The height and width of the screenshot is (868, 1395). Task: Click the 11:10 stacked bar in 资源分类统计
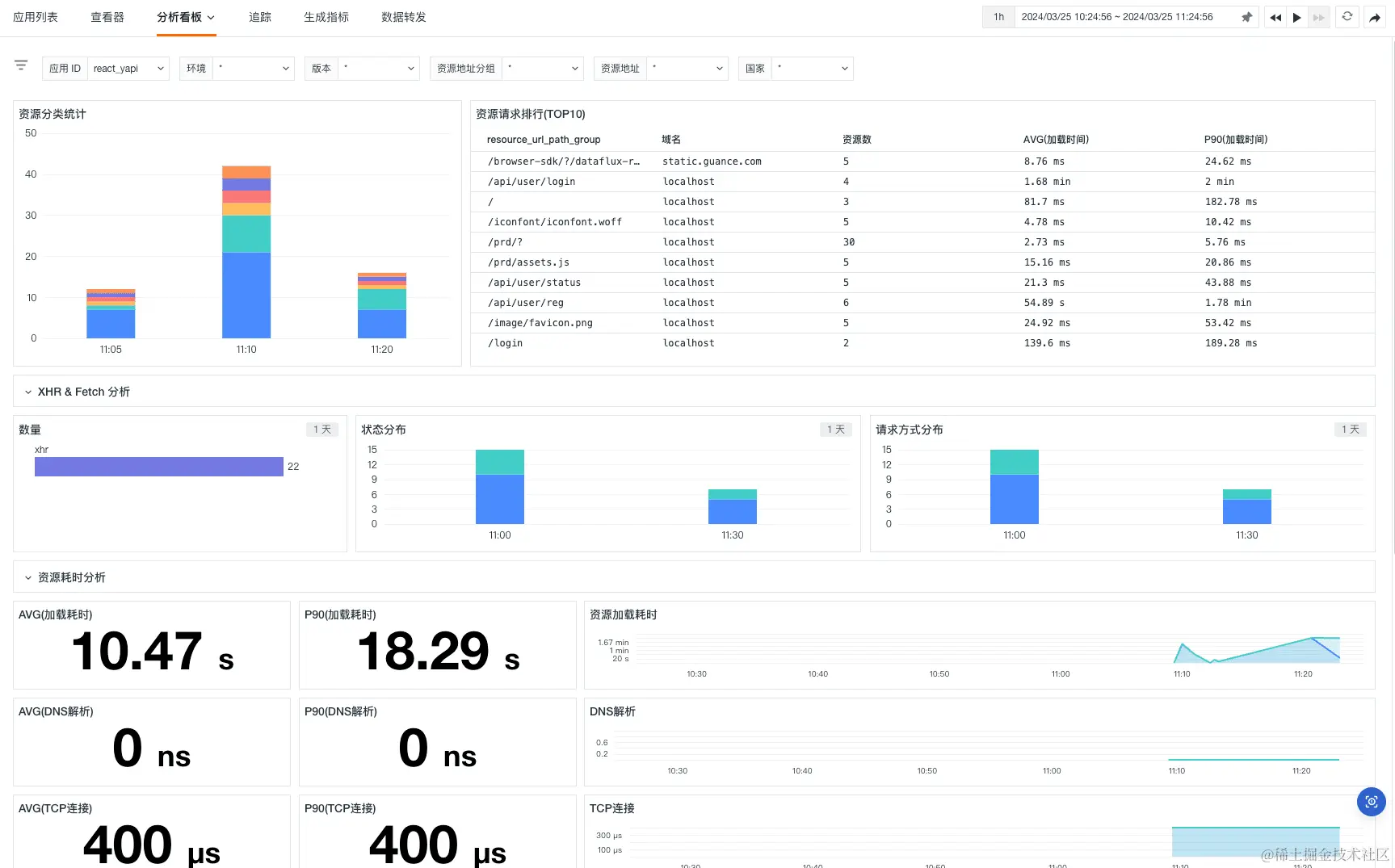[x=246, y=252]
